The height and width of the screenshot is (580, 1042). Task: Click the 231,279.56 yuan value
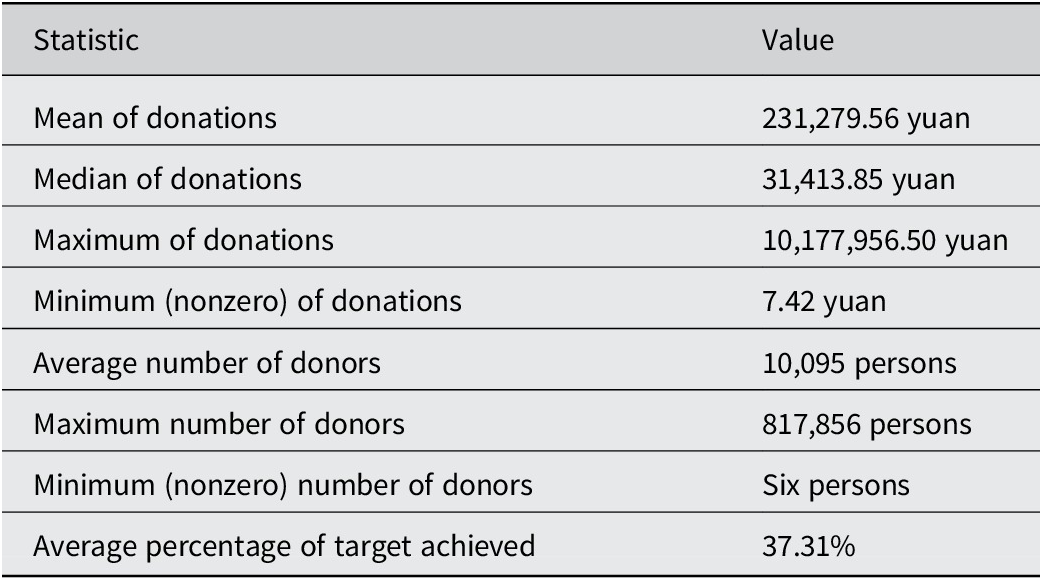866,120
